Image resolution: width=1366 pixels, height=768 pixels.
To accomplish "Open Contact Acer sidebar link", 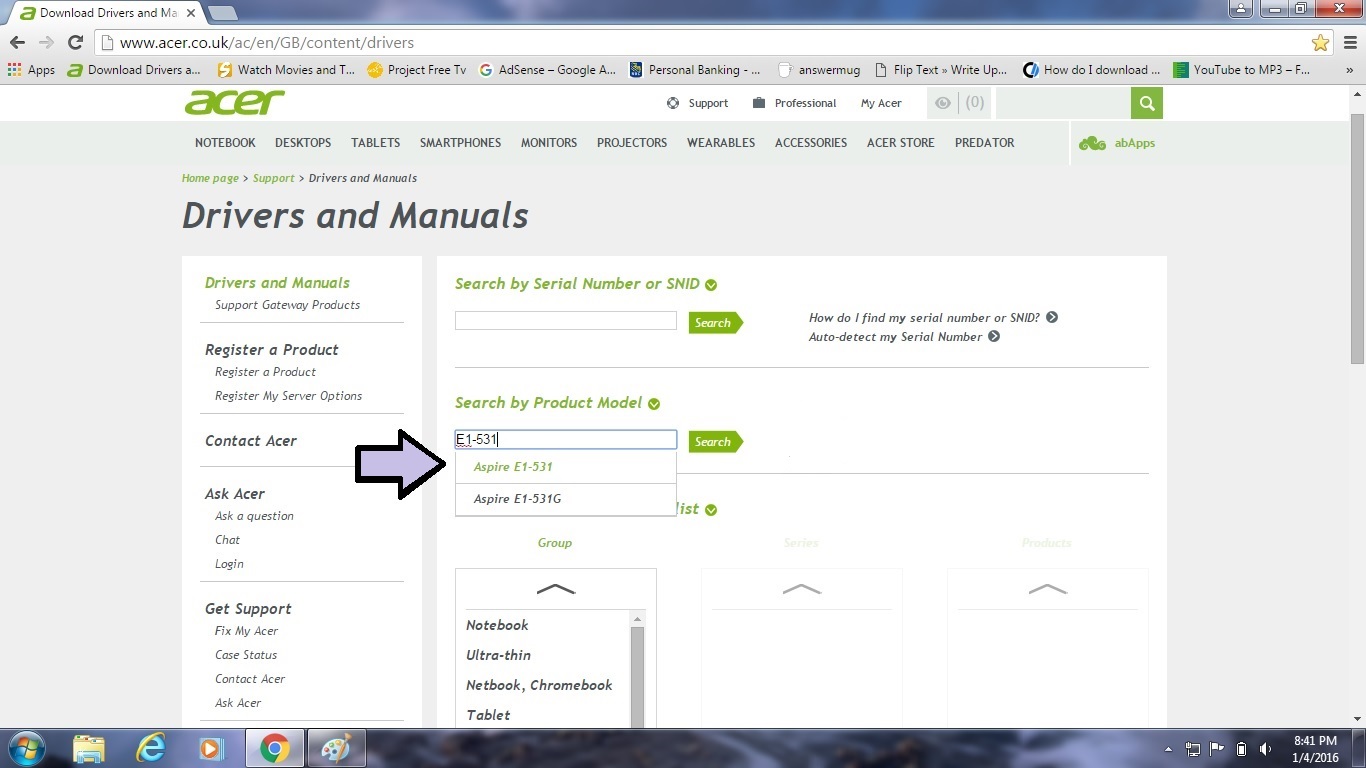I will (251, 441).
